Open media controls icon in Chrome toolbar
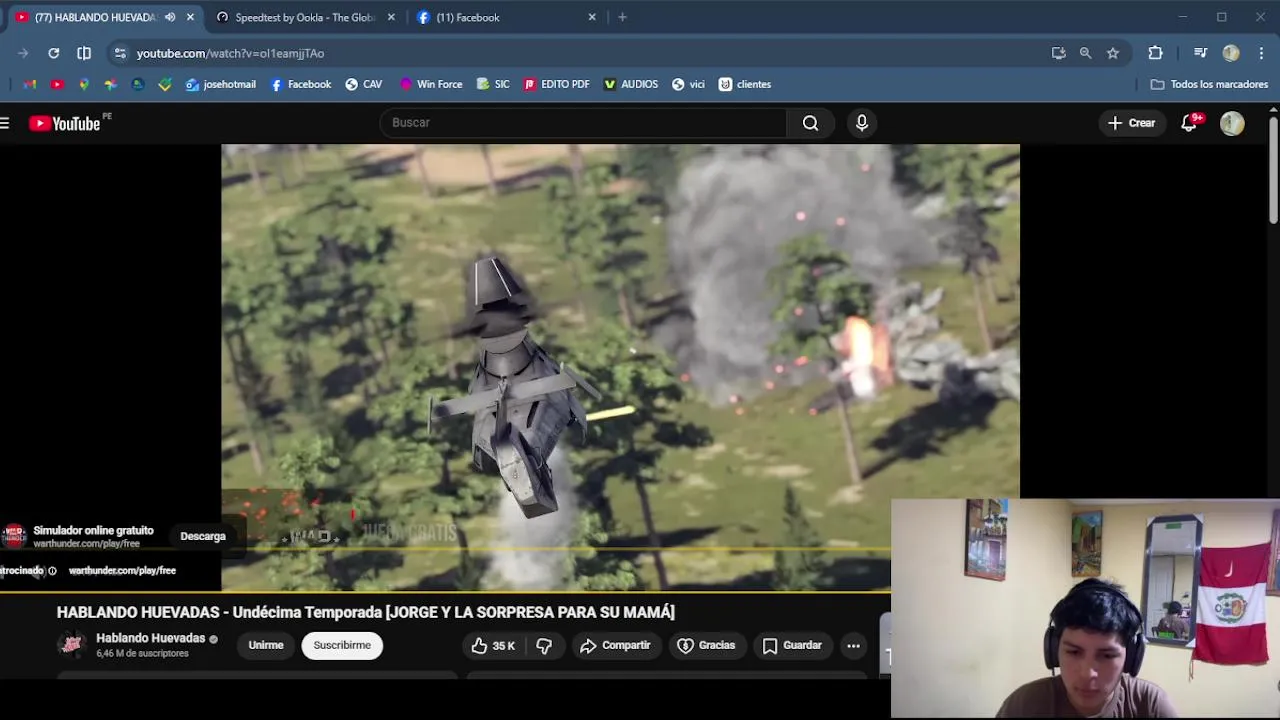Image resolution: width=1280 pixels, height=720 pixels. click(1201, 53)
